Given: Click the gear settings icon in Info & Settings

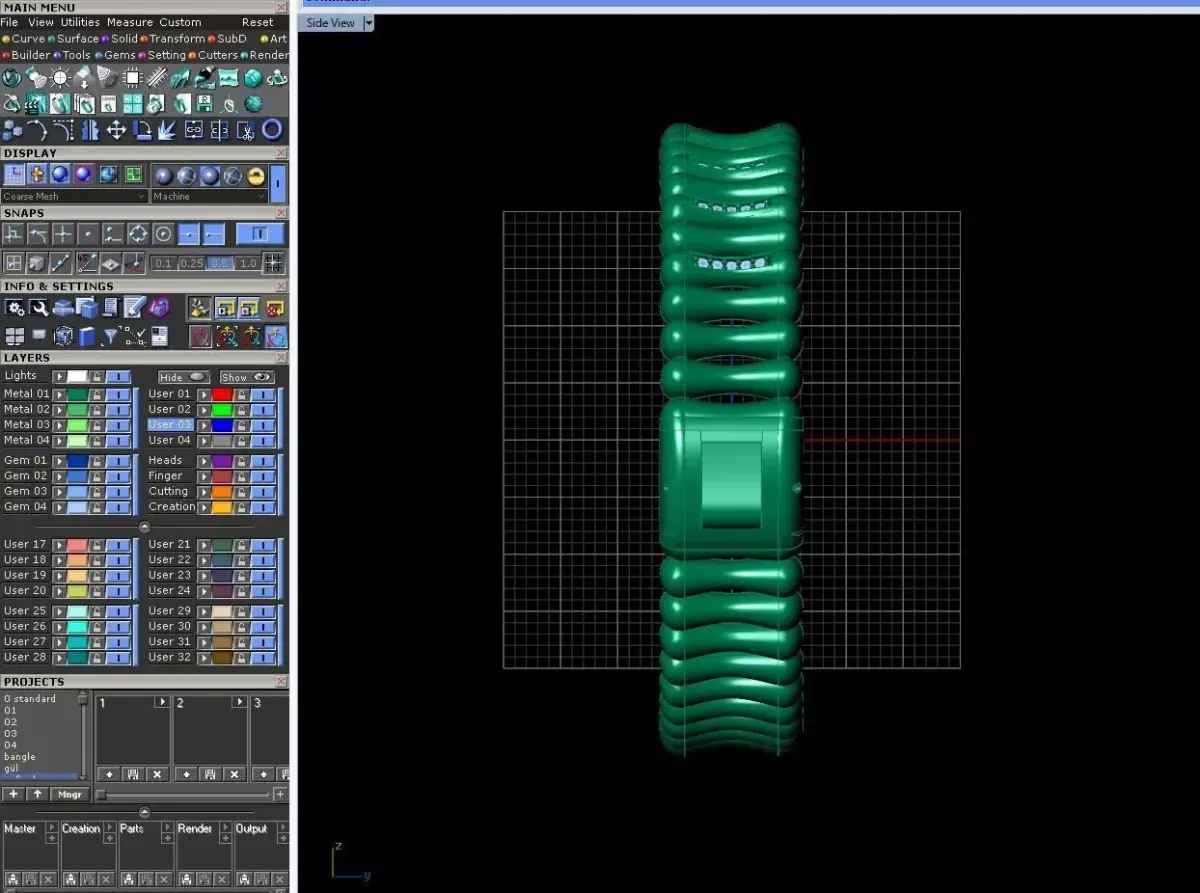Looking at the screenshot, I should click(x=14, y=307).
